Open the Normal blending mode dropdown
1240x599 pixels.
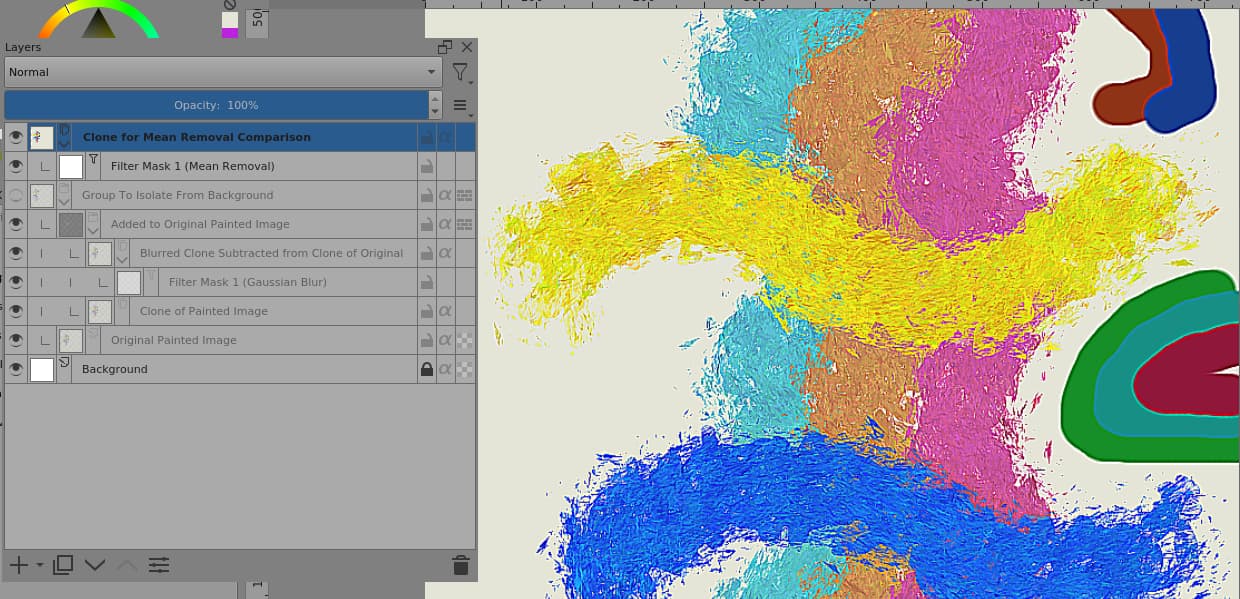click(x=223, y=72)
